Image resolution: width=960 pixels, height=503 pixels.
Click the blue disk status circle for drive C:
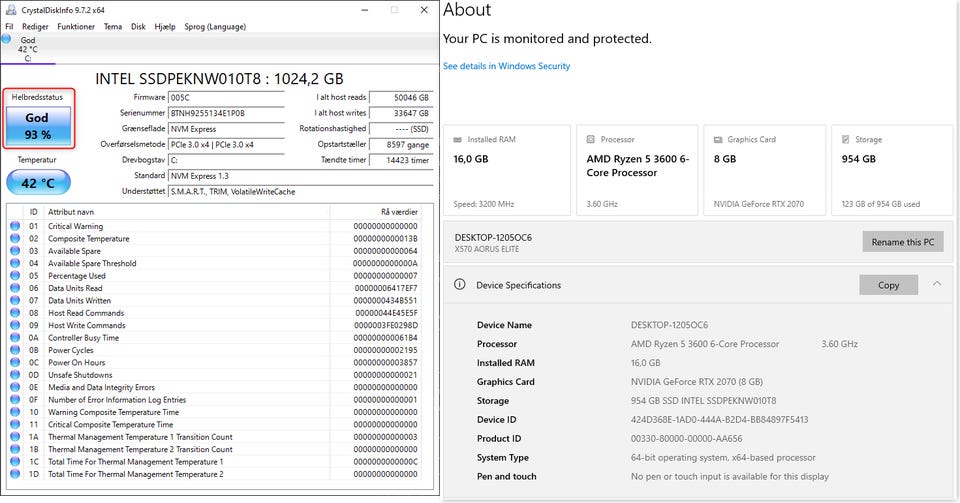coord(6,40)
